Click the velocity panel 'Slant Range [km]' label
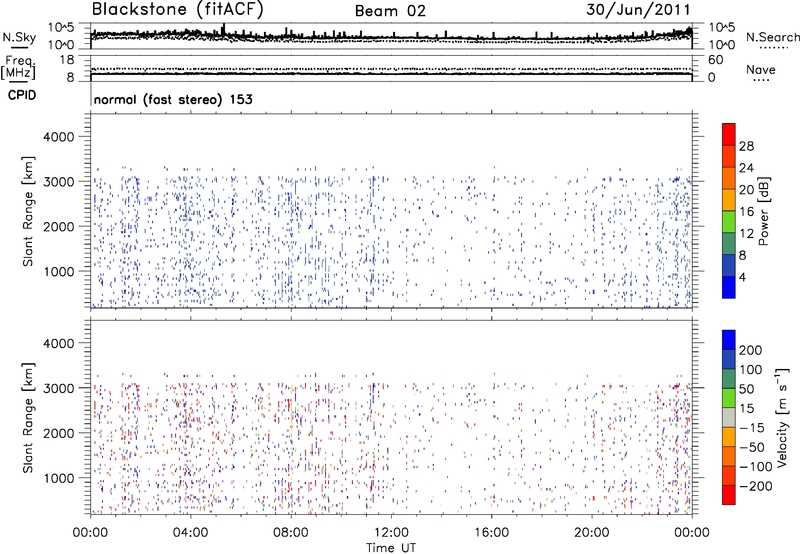The height and width of the screenshot is (554, 800). point(29,418)
